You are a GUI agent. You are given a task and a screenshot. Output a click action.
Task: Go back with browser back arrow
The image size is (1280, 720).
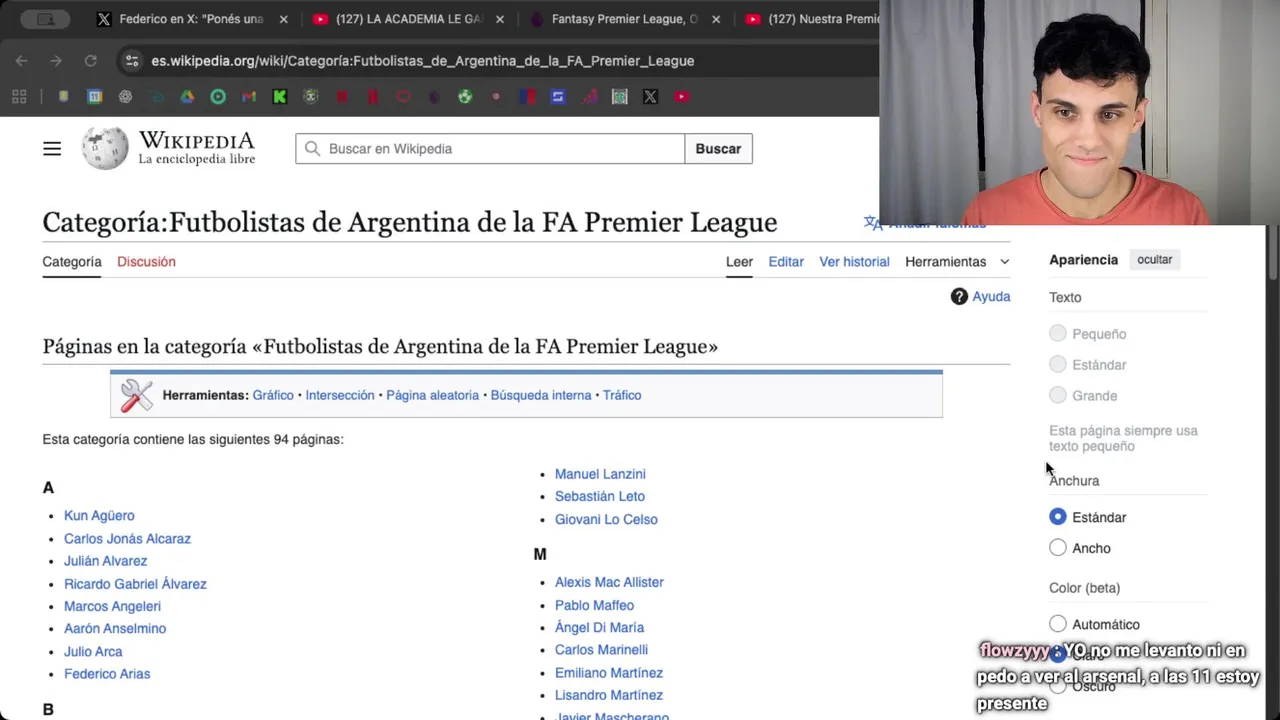click(22, 61)
